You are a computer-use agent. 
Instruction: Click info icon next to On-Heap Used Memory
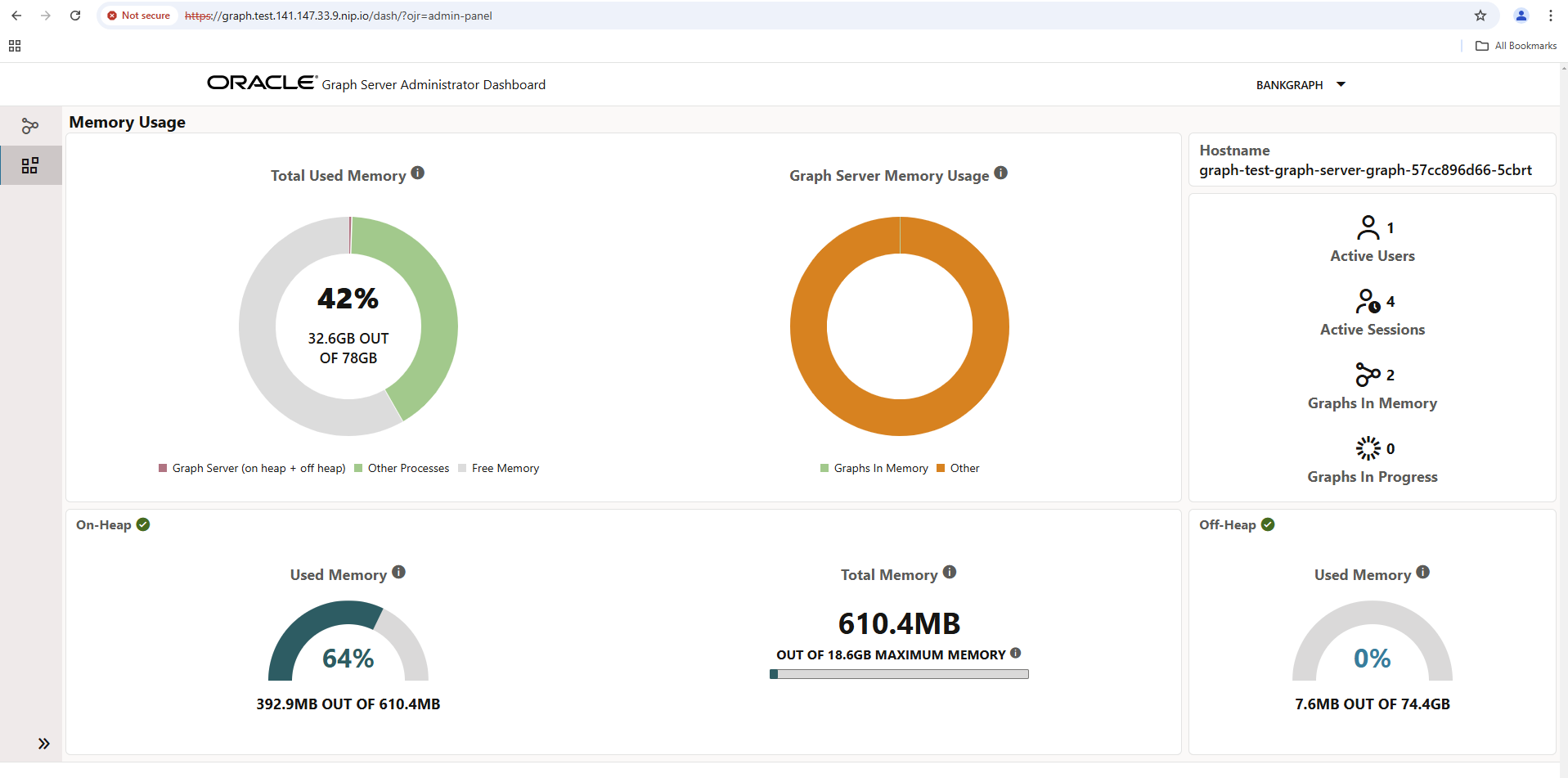pyautogui.click(x=398, y=573)
